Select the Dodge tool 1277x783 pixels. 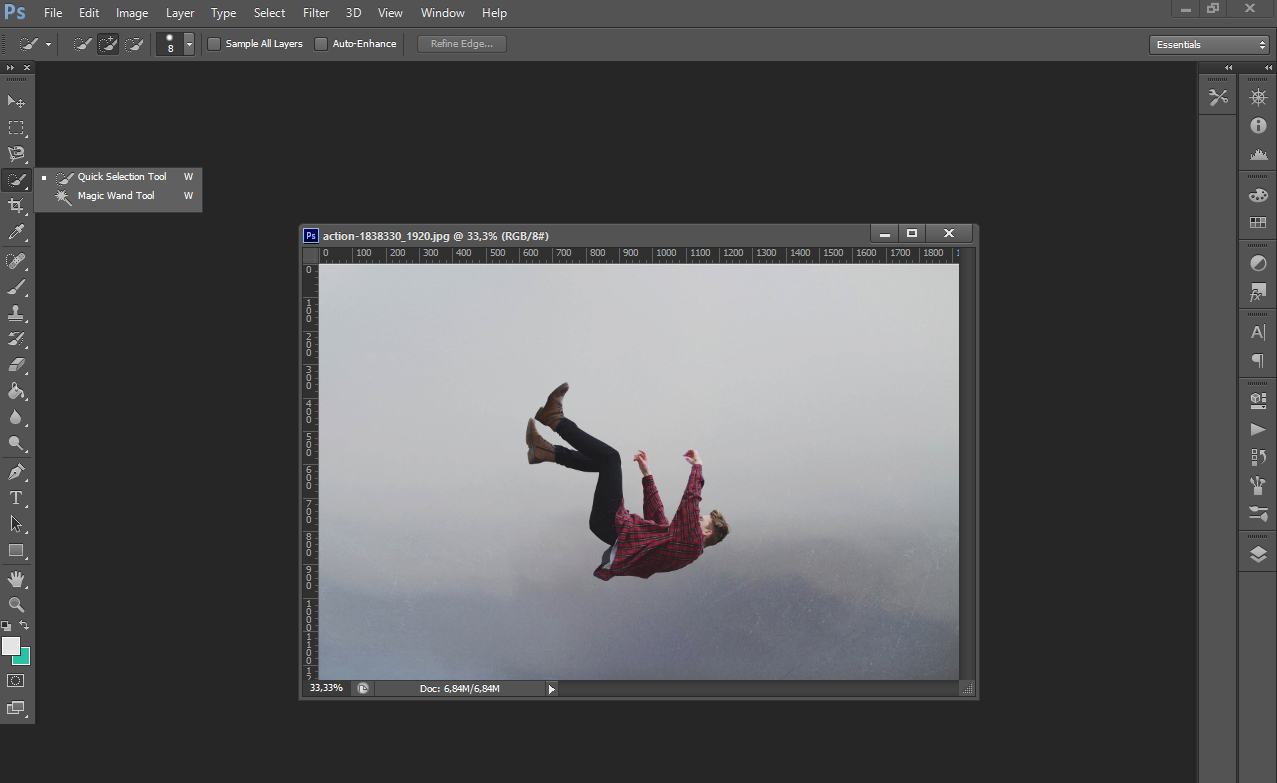(x=16, y=443)
